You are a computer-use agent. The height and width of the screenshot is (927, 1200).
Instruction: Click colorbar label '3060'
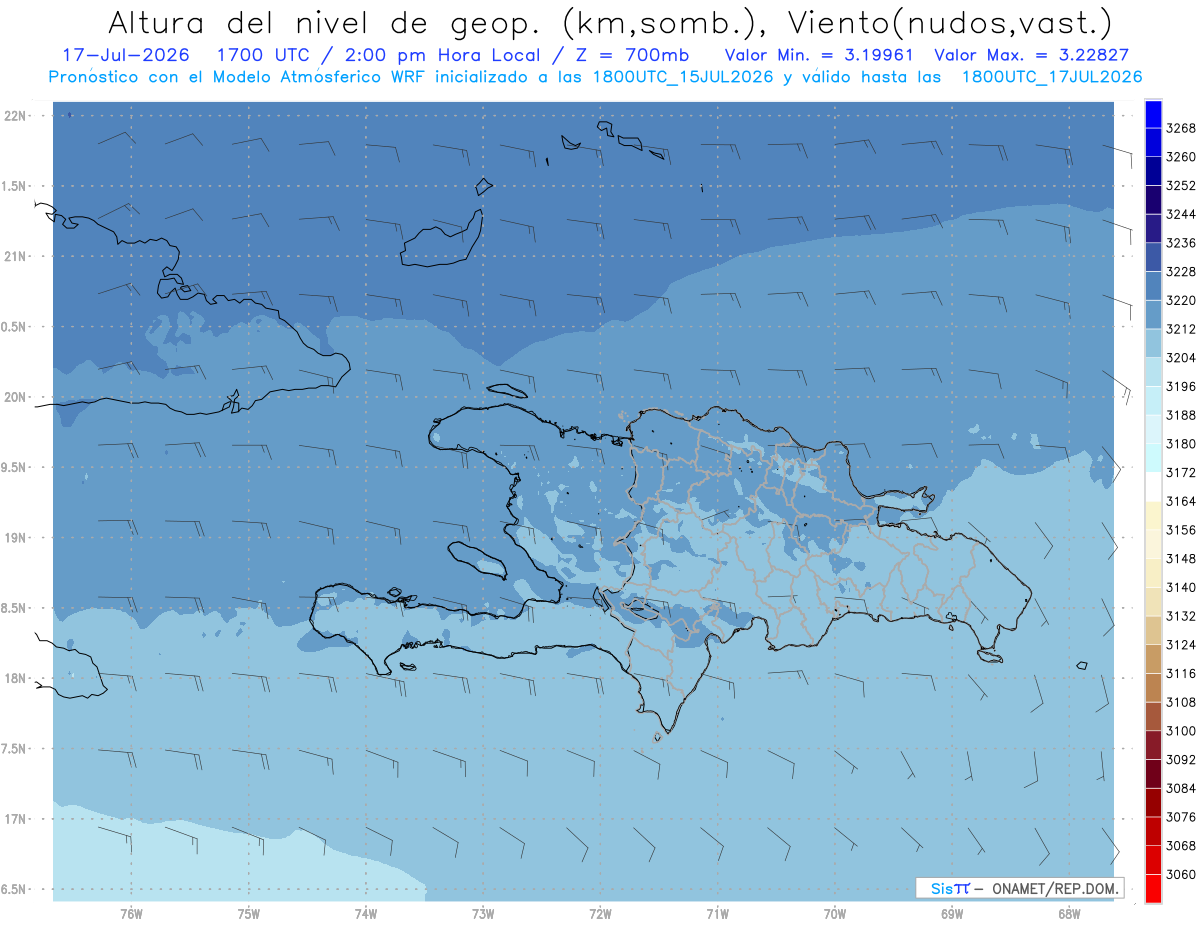[1181, 874]
